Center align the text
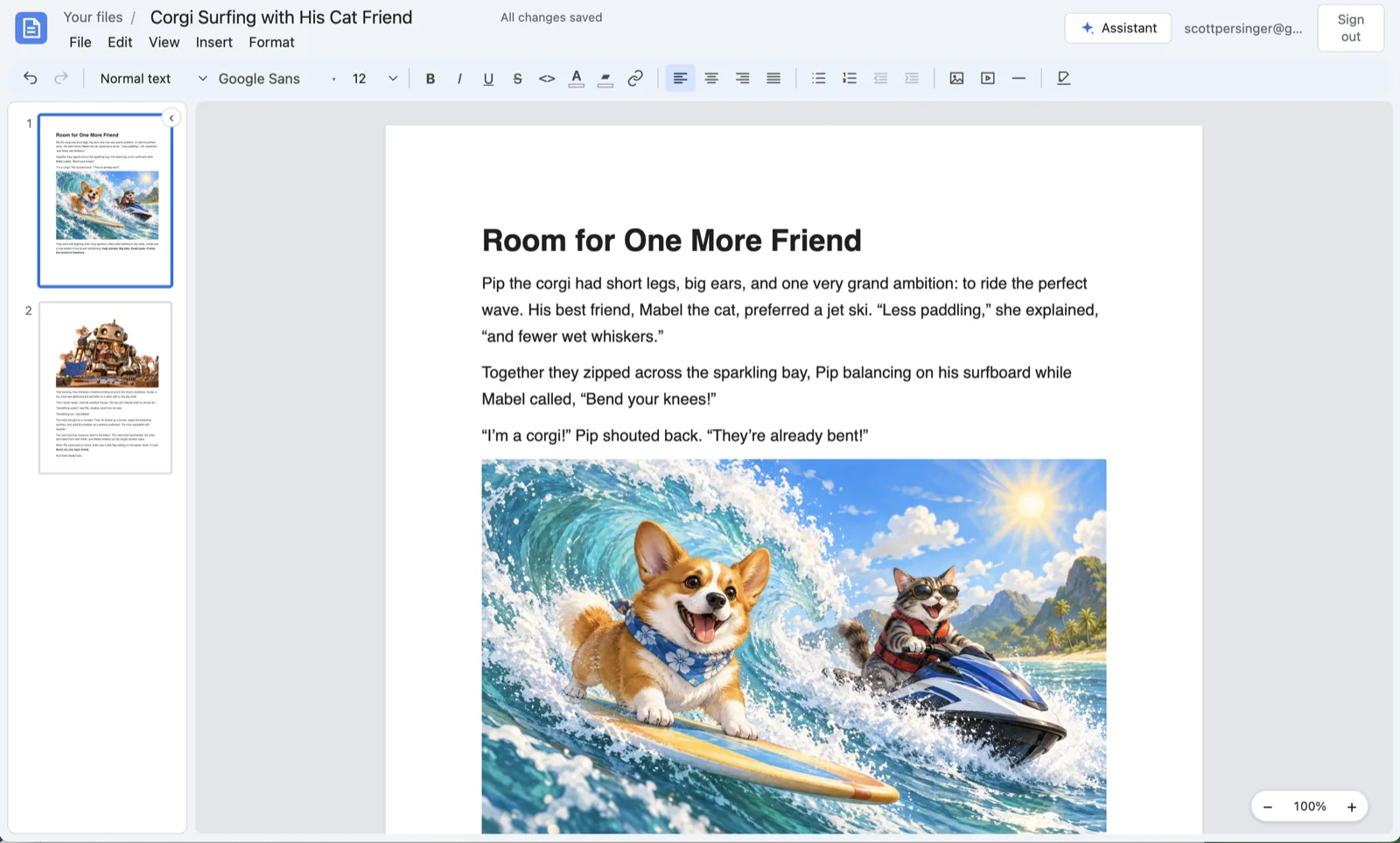This screenshot has height=843, width=1400. pos(711,78)
